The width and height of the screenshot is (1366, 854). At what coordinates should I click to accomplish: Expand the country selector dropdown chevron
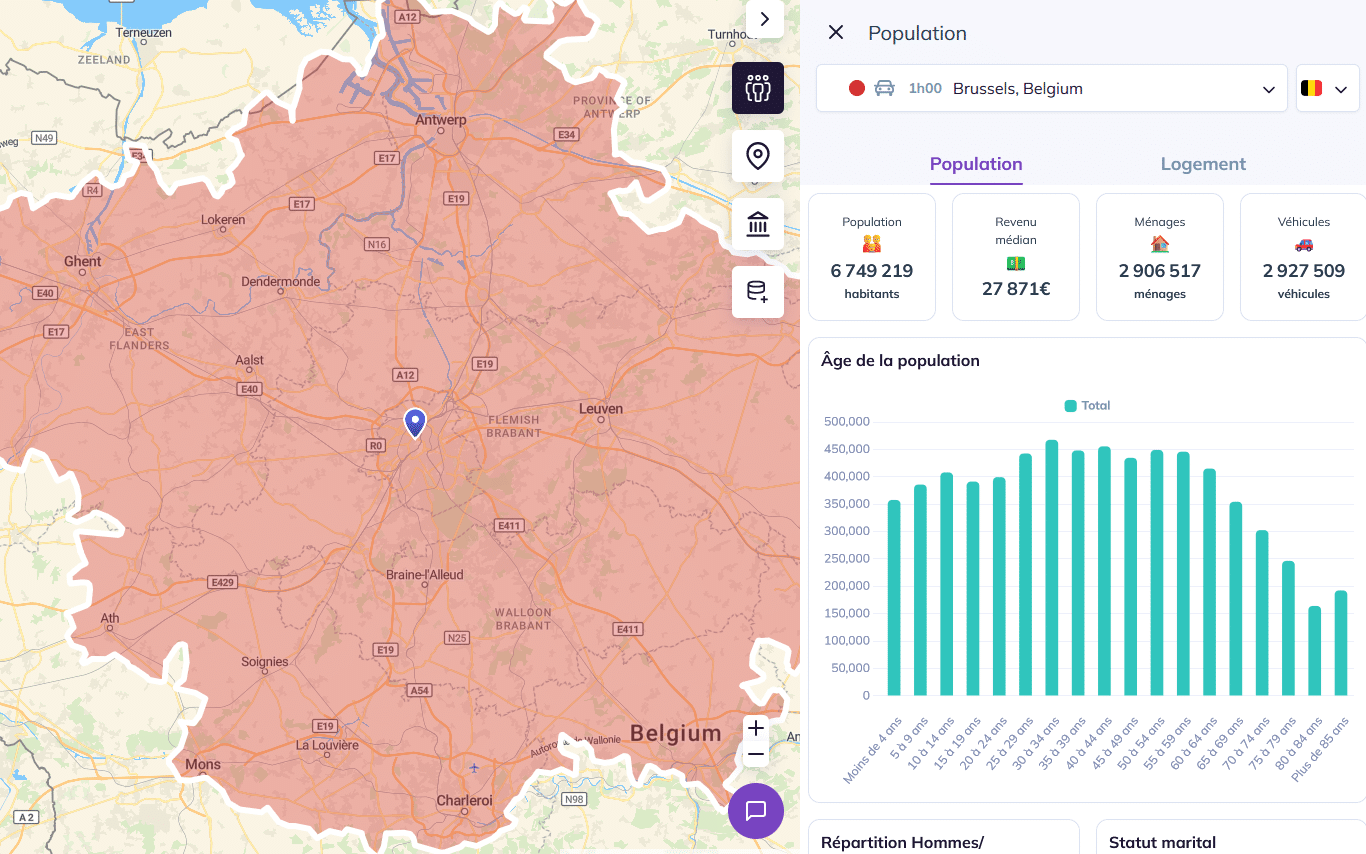(1341, 88)
